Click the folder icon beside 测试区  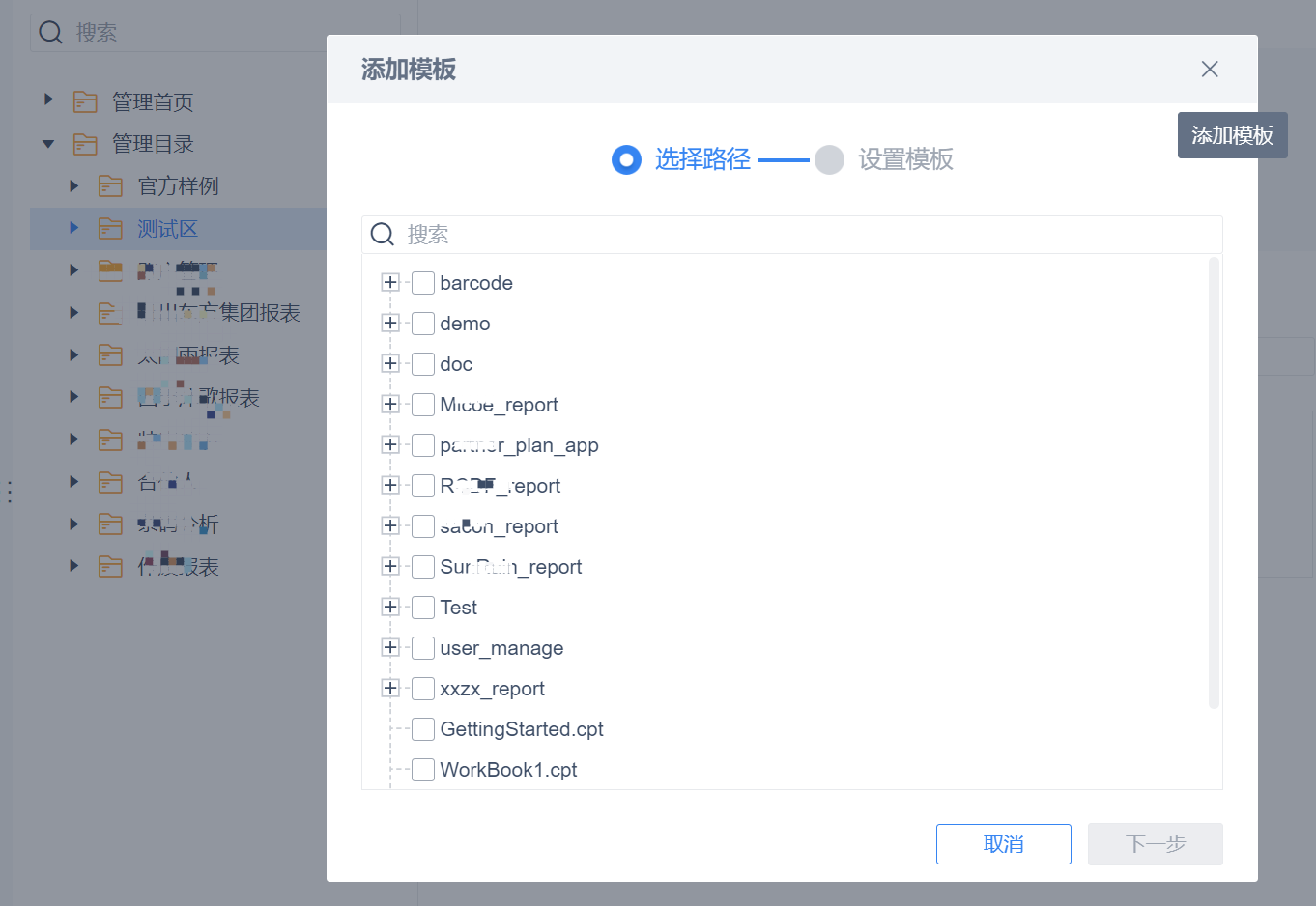(x=111, y=228)
